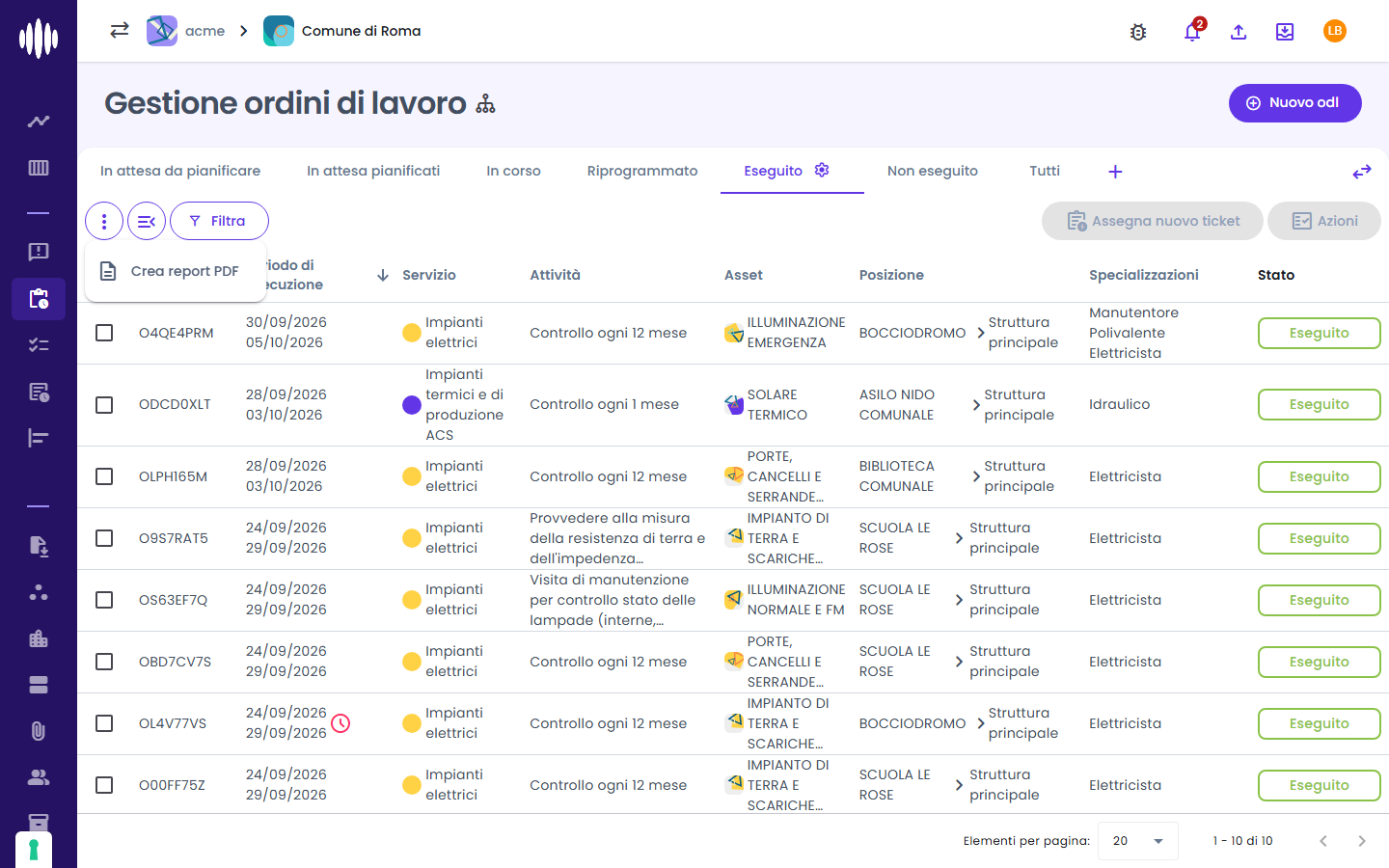Switch to In corso tab
Image resolution: width=1389 pixels, height=868 pixels.
pos(513,171)
